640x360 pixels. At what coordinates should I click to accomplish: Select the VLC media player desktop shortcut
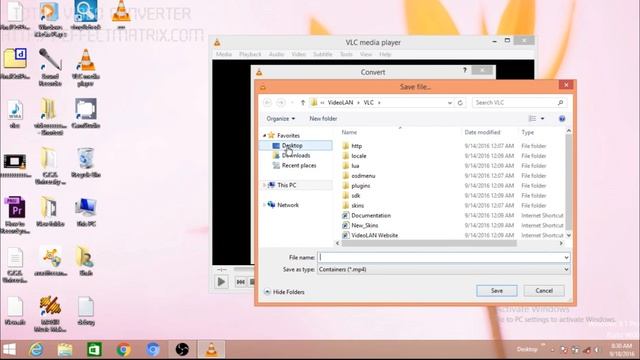(x=86, y=67)
